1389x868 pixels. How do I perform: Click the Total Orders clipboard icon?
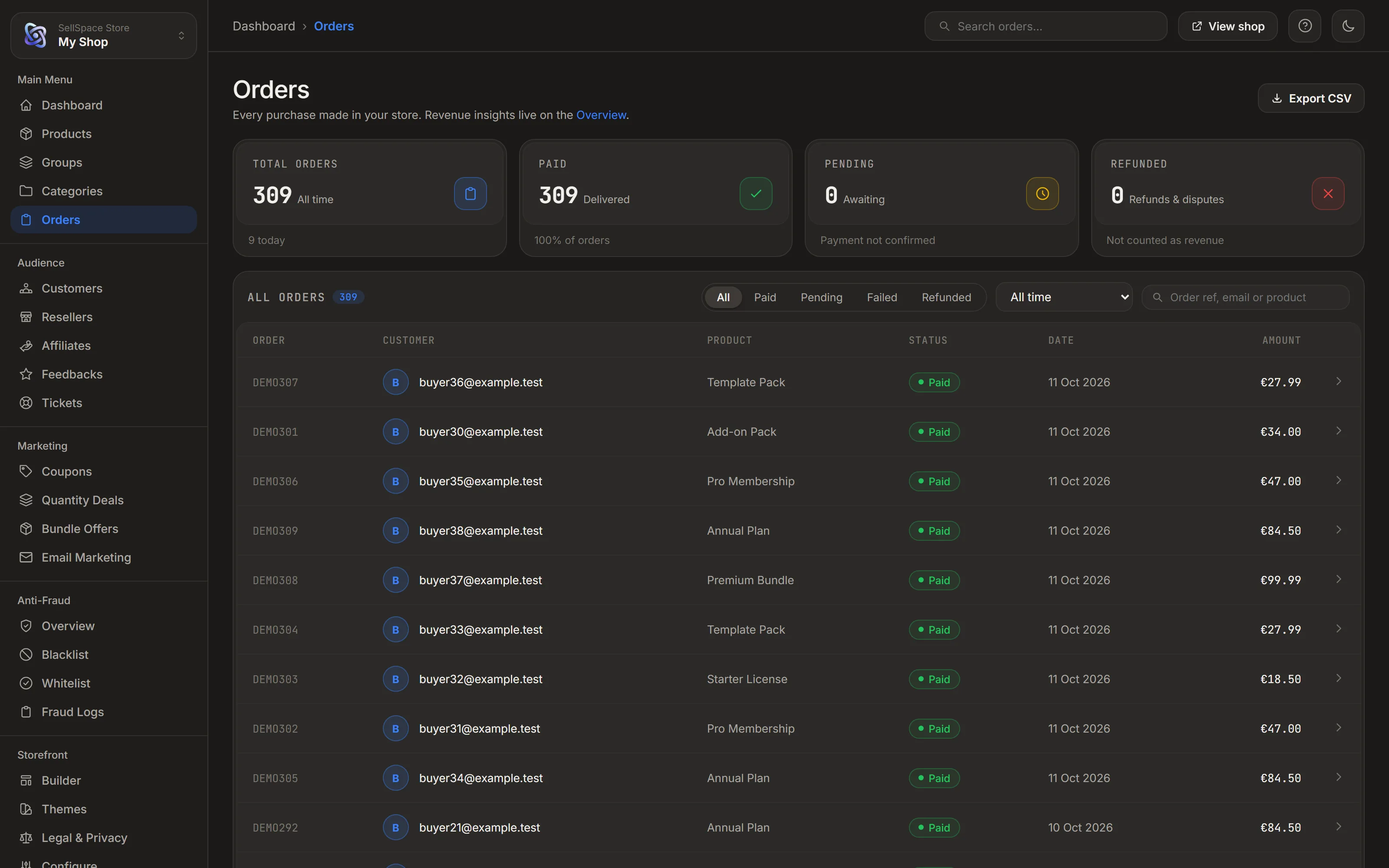click(470, 194)
